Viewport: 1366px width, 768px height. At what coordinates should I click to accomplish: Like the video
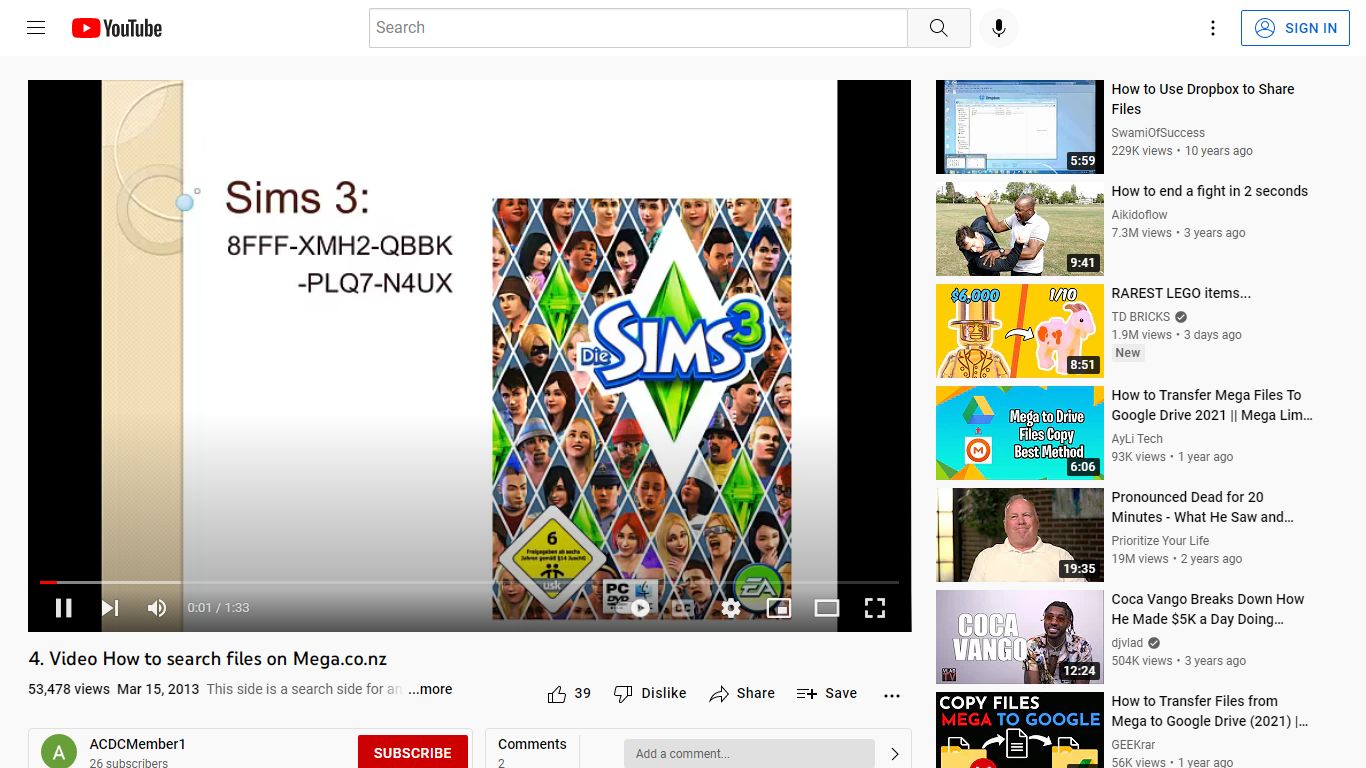coord(570,693)
